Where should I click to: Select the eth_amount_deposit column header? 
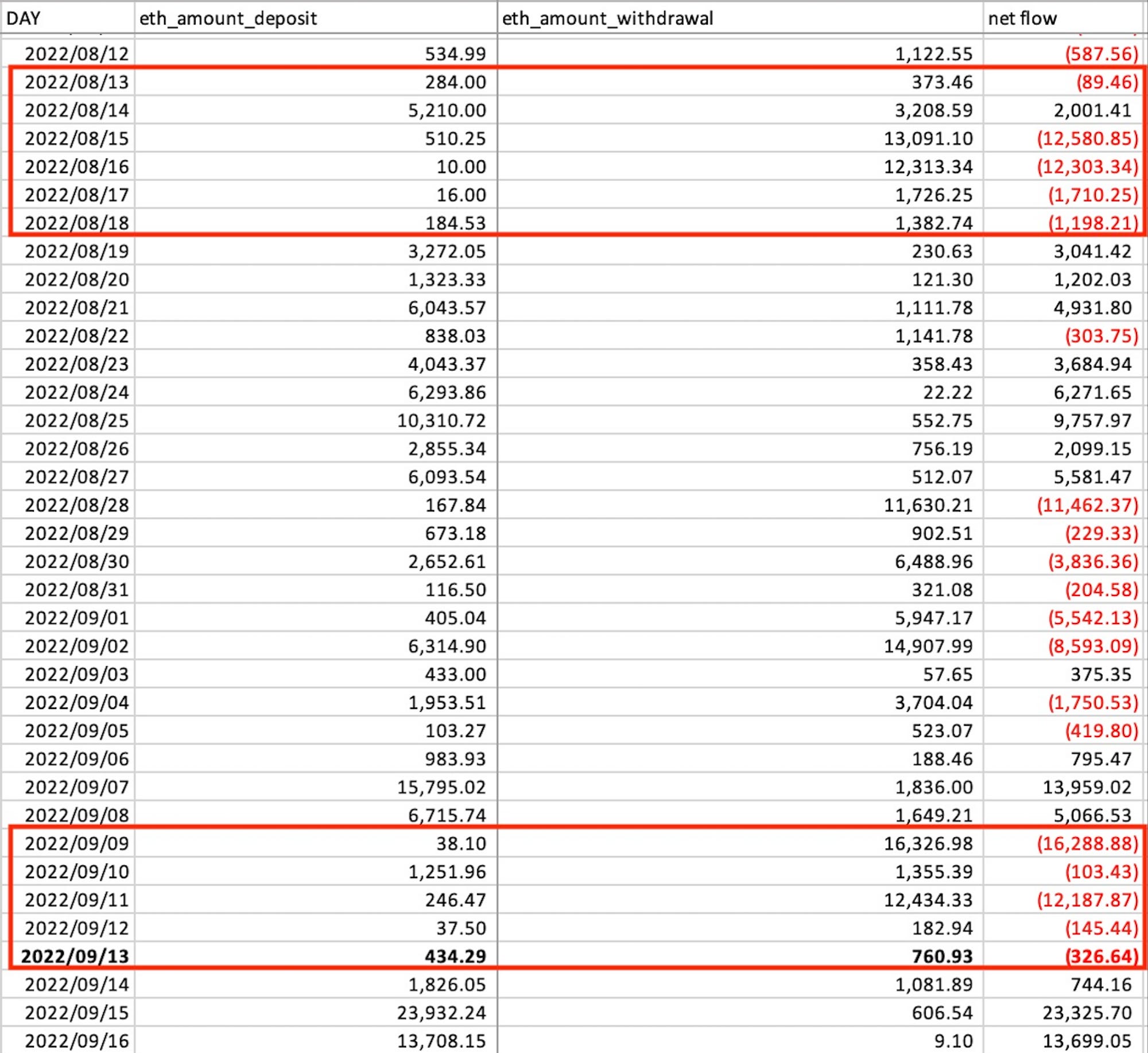click(x=228, y=18)
